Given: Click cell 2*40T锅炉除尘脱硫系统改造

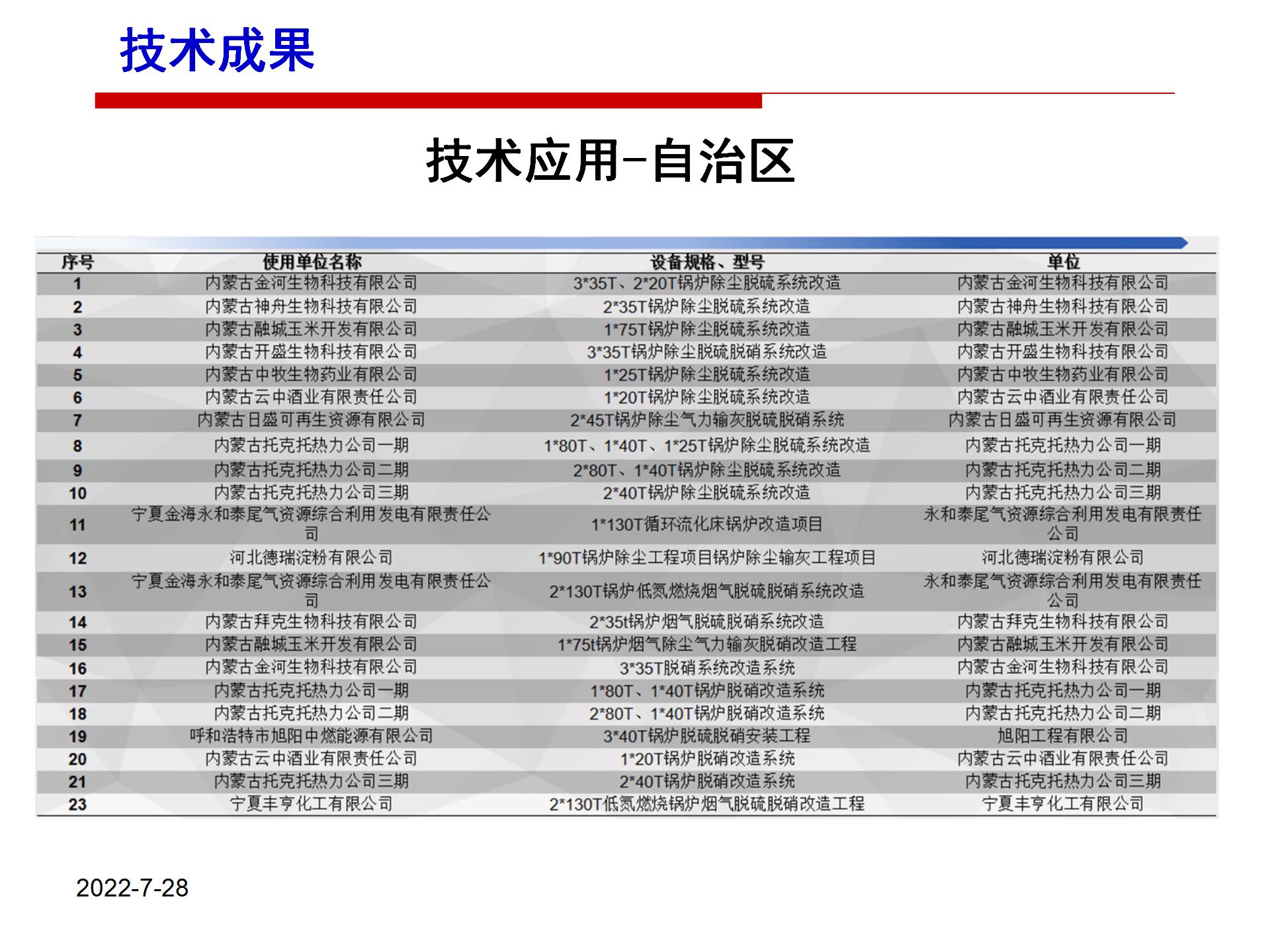Looking at the screenshot, I should tap(707, 493).
